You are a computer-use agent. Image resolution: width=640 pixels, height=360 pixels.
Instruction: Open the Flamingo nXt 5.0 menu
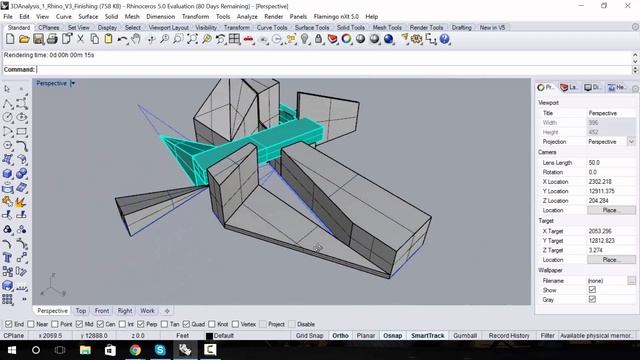pos(336,16)
